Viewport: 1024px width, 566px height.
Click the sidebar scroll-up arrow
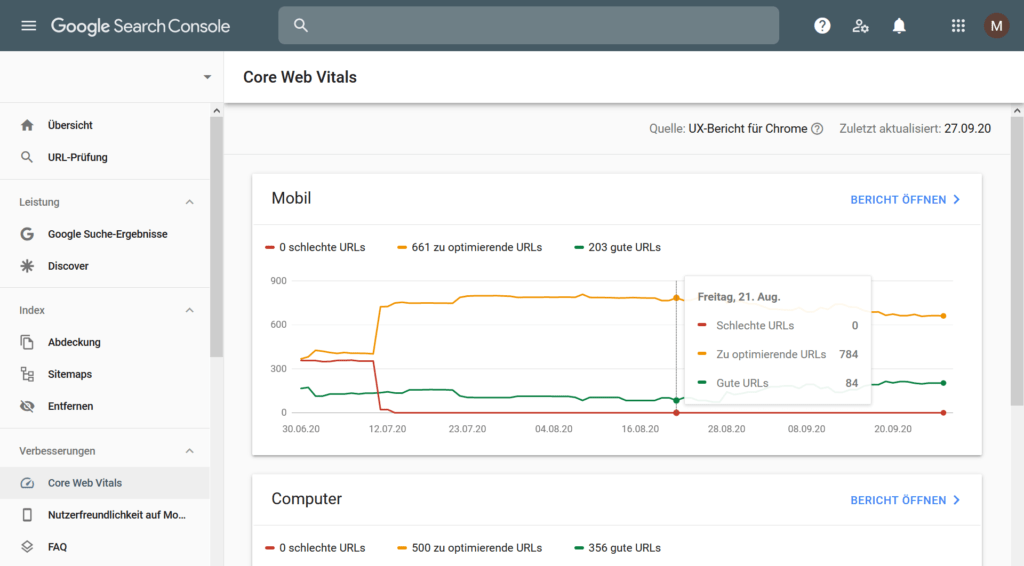click(x=216, y=111)
